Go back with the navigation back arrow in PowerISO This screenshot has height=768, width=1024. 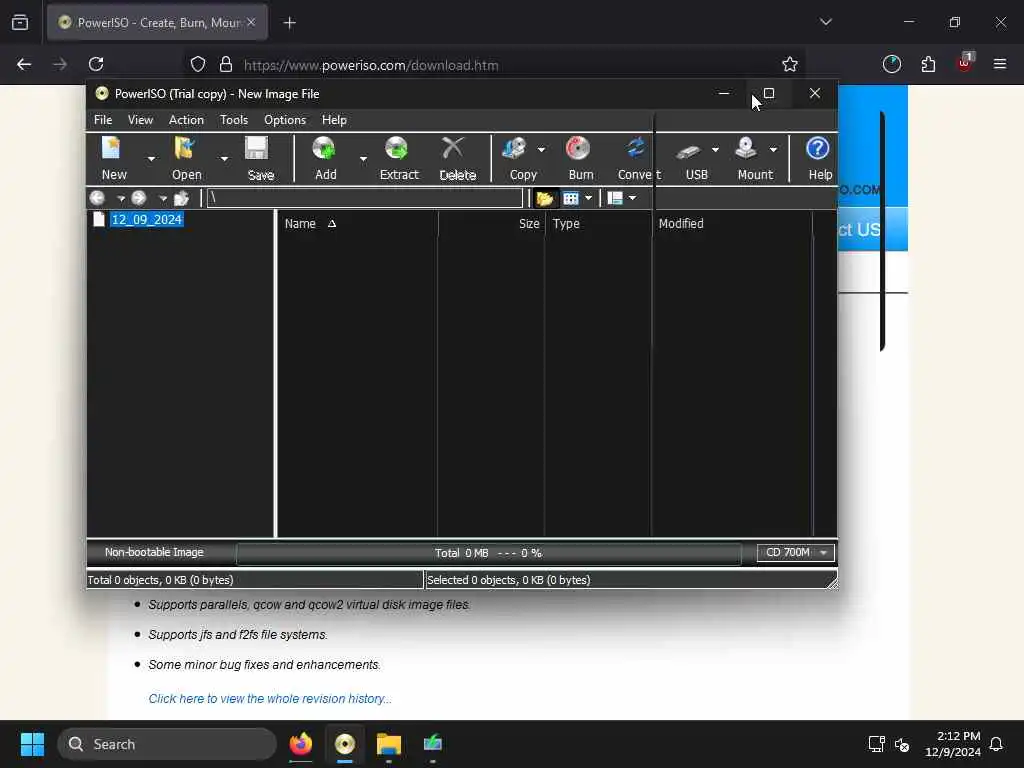97,198
